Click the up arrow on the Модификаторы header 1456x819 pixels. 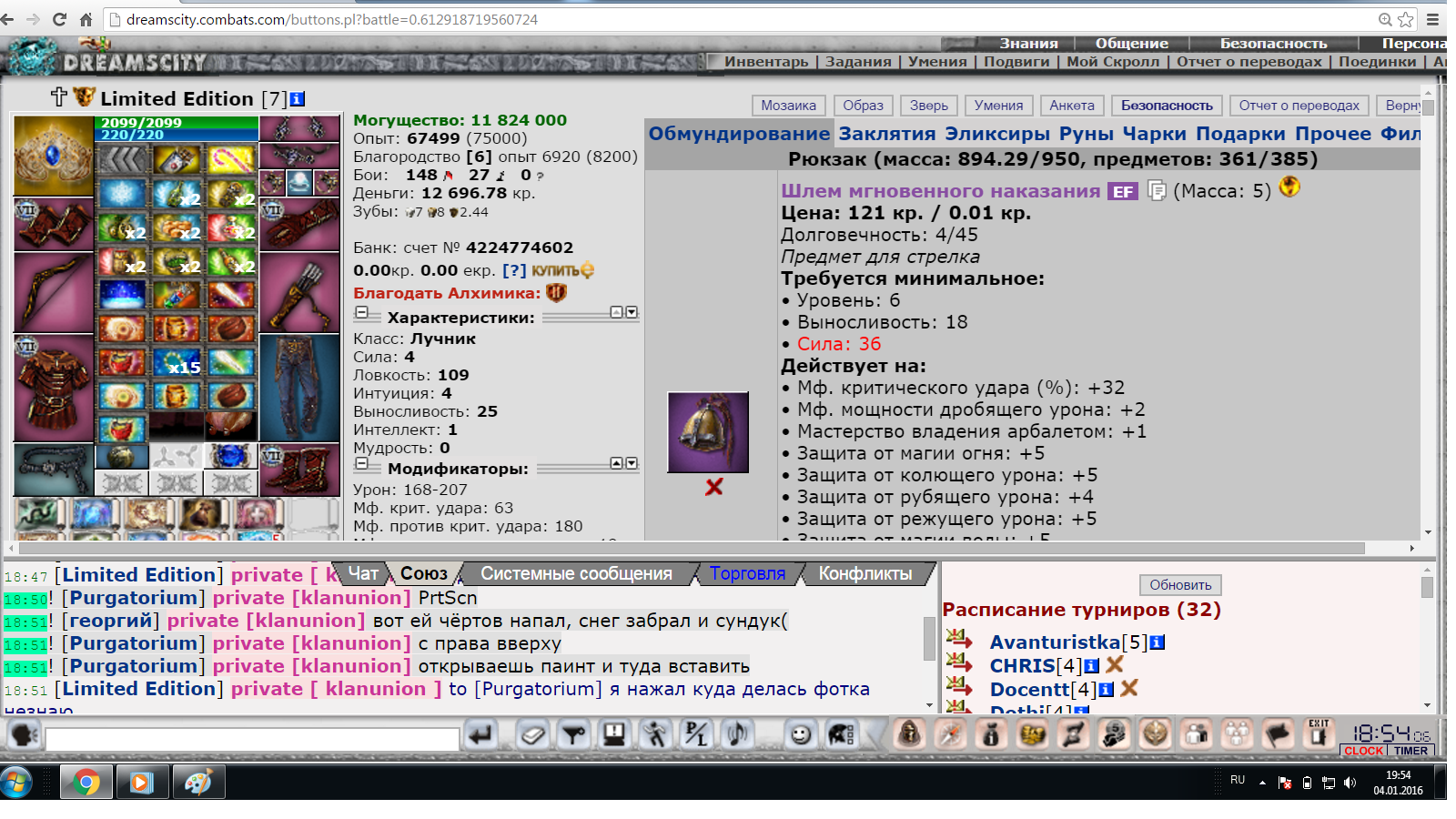616,463
